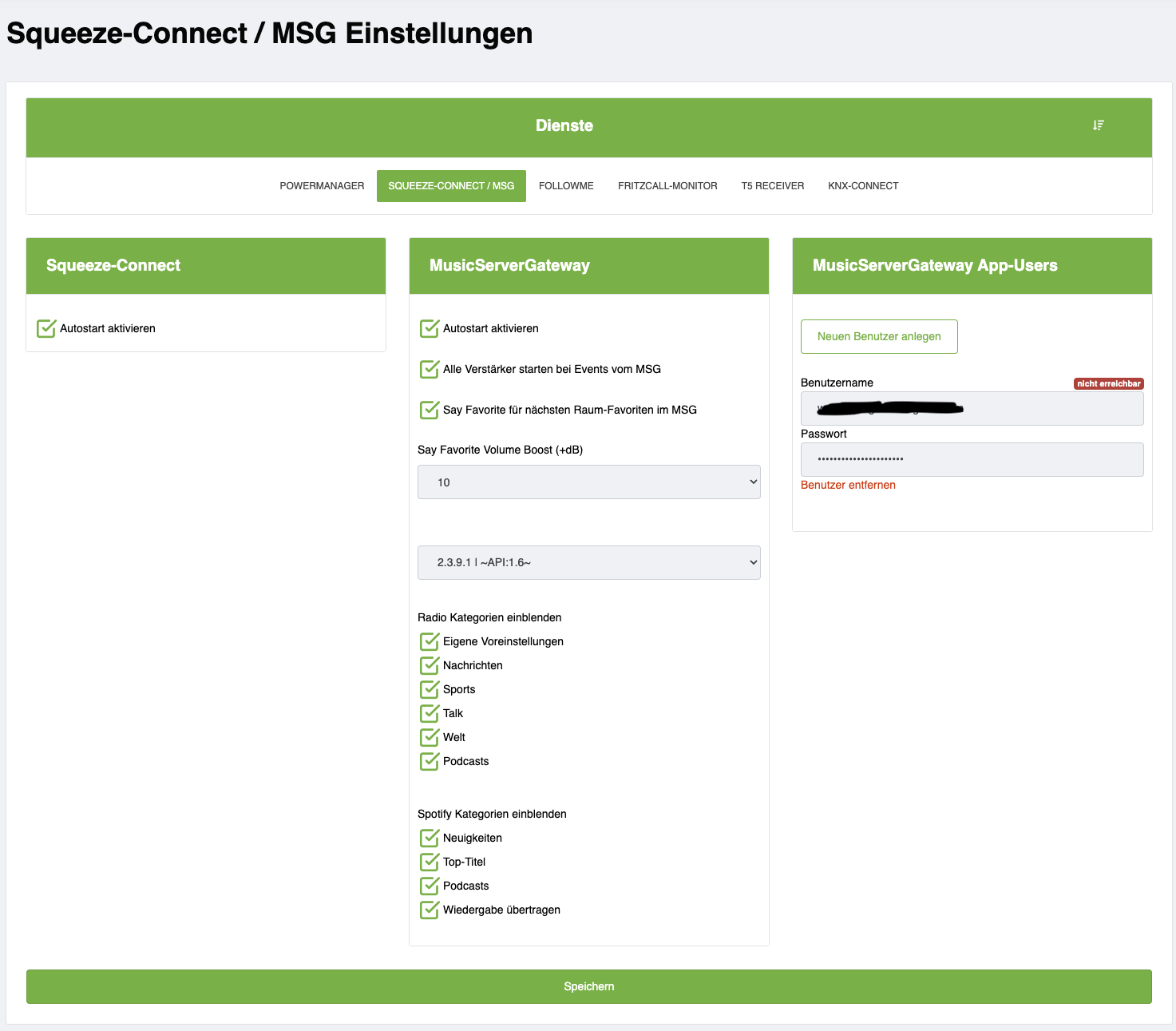Disable the Sports radio category

click(x=430, y=689)
